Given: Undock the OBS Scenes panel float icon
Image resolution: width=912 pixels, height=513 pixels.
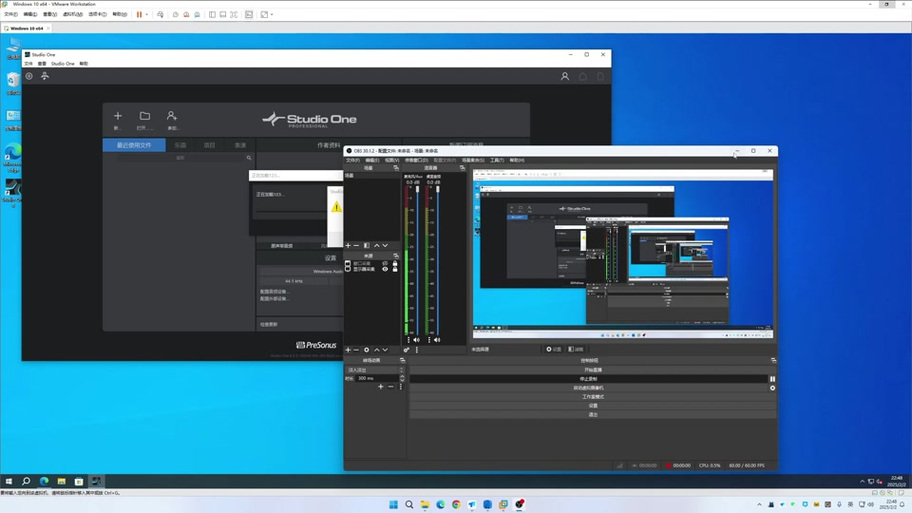Looking at the screenshot, I should [396, 168].
